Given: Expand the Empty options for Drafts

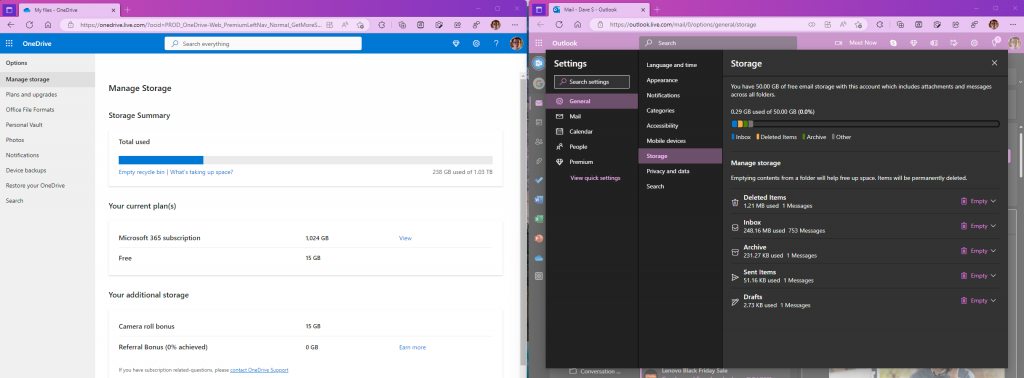Looking at the screenshot, I should click(993, 300).
